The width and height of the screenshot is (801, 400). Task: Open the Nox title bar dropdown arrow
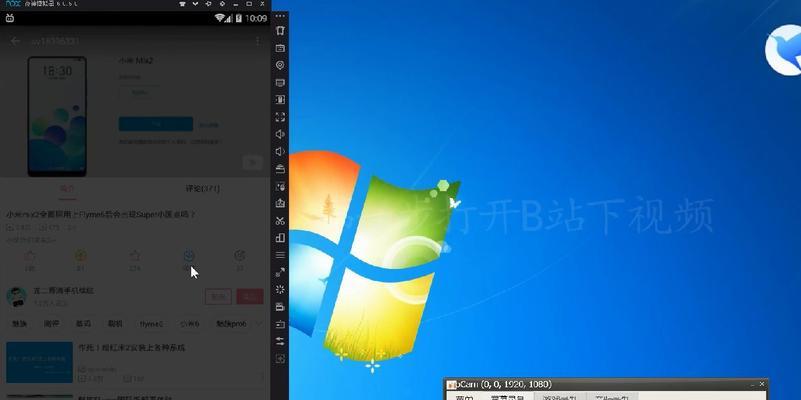pos(195,4)
